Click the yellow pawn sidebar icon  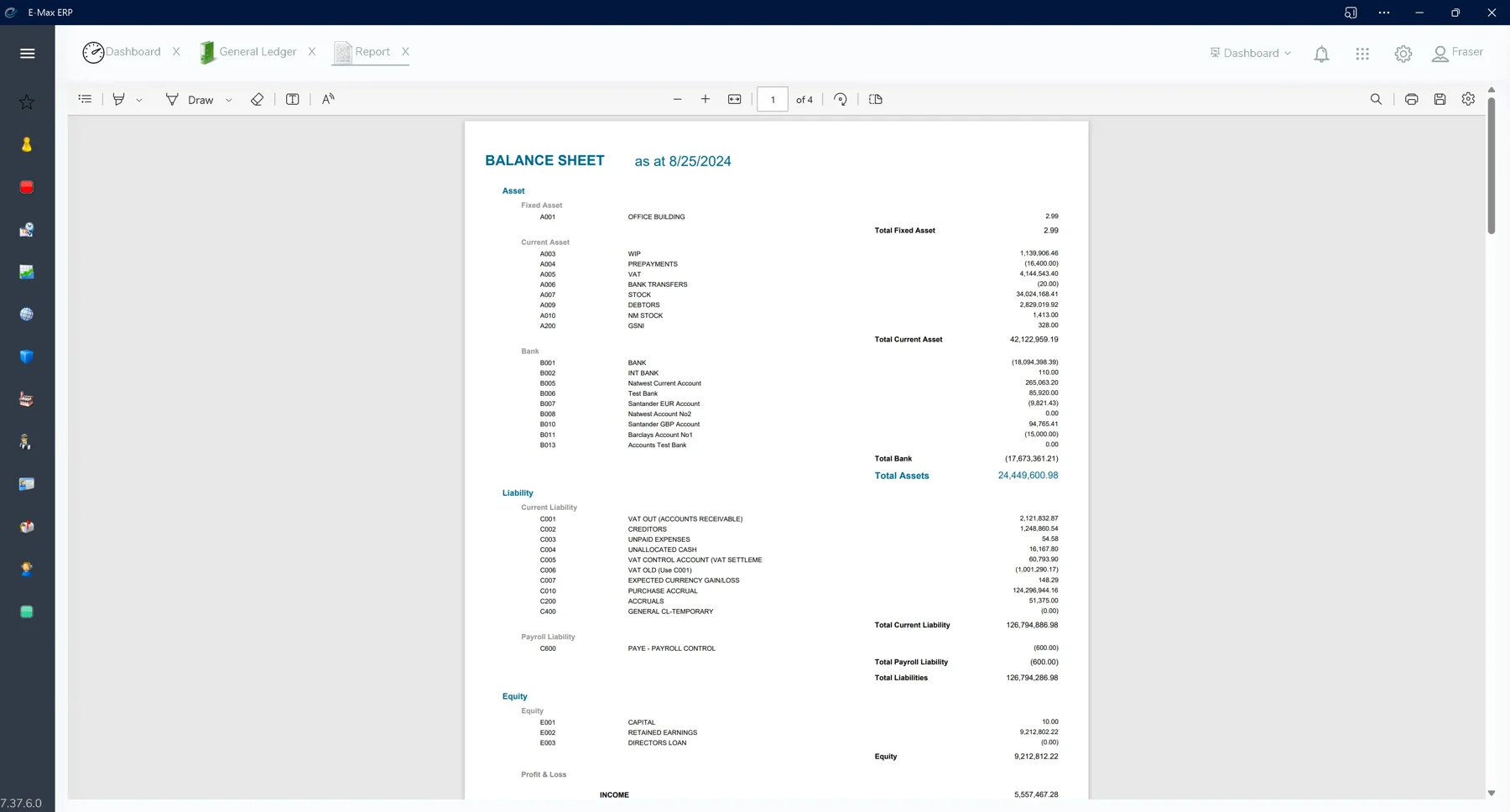coord(27,144)
